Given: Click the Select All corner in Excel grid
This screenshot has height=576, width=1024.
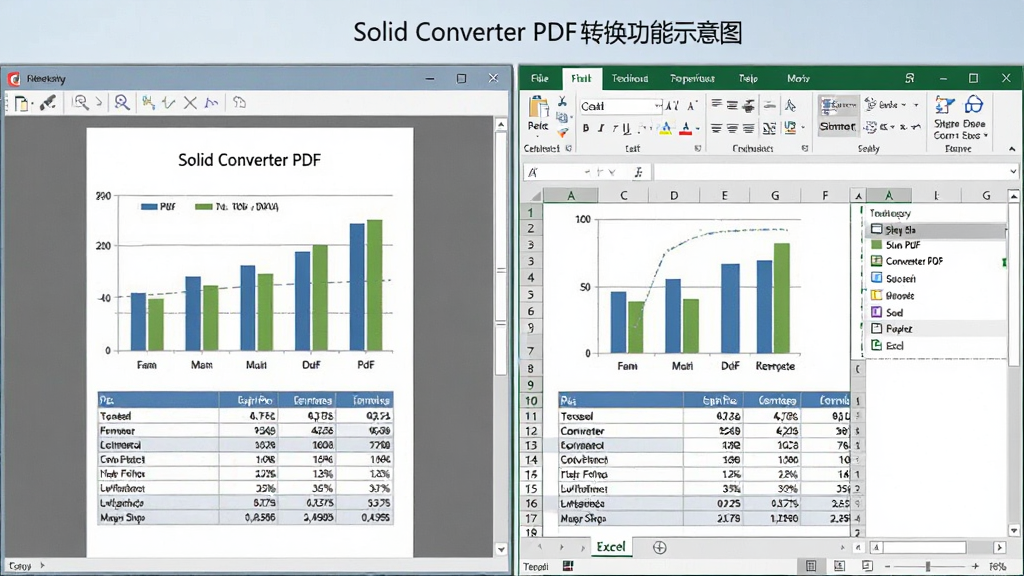Looking at the screenshot, I should [532, 195].
